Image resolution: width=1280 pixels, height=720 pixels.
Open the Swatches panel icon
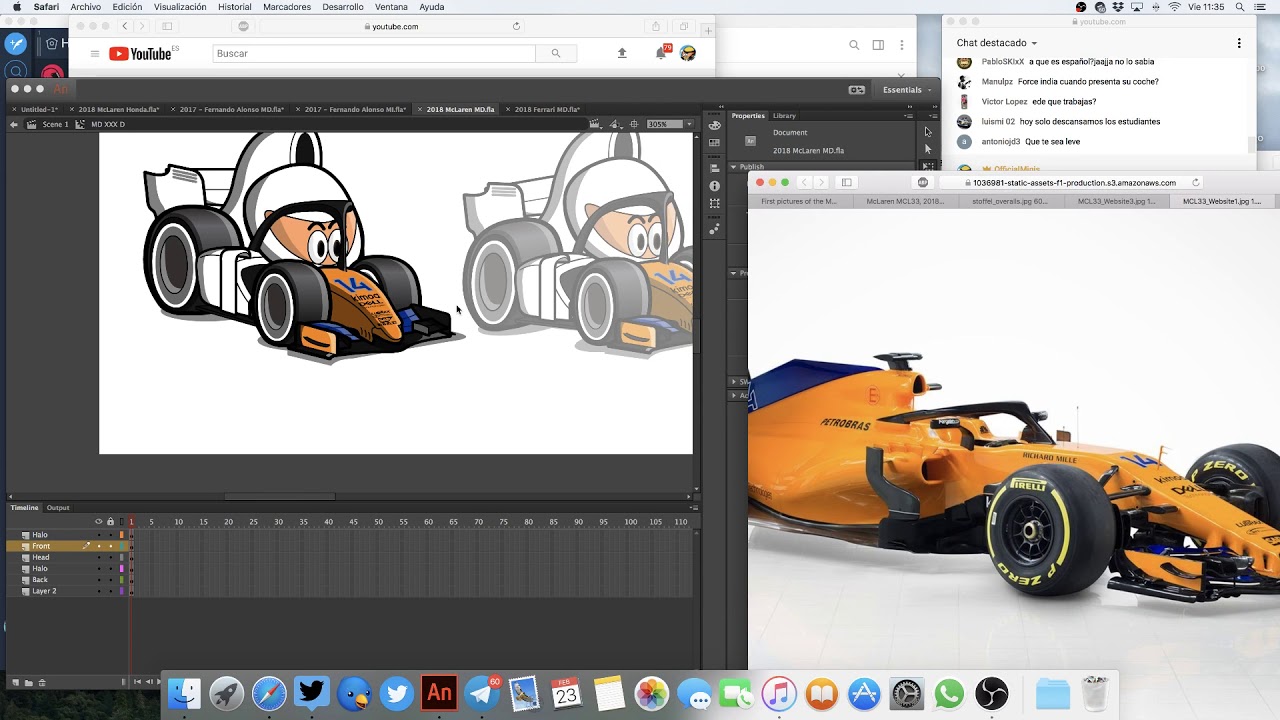(714, 142)
